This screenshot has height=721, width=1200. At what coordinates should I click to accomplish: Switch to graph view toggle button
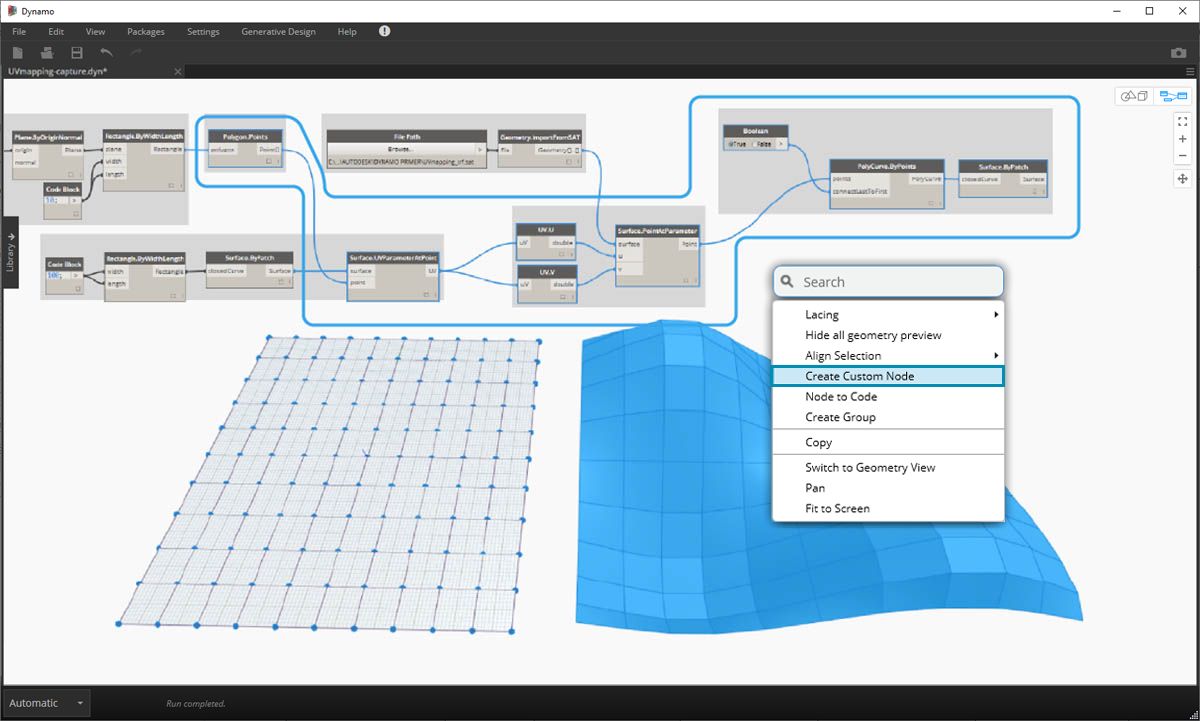pos(1173,96)
